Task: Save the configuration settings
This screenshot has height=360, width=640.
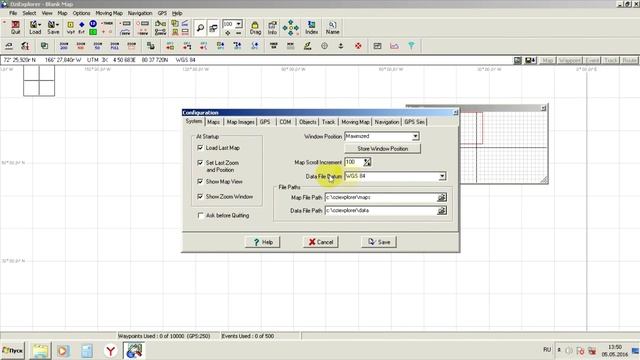Action: [x=379, y=242]
